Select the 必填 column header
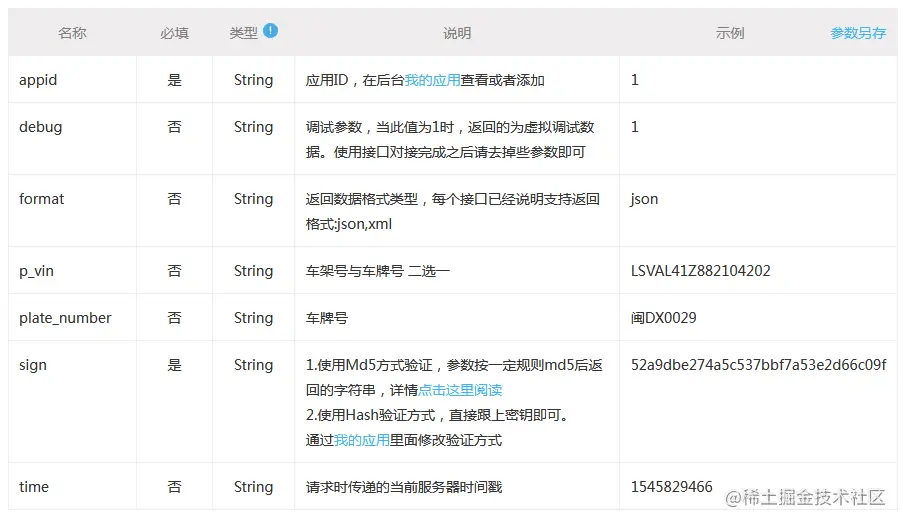The image size is (903, 525). tap(174, 33)
